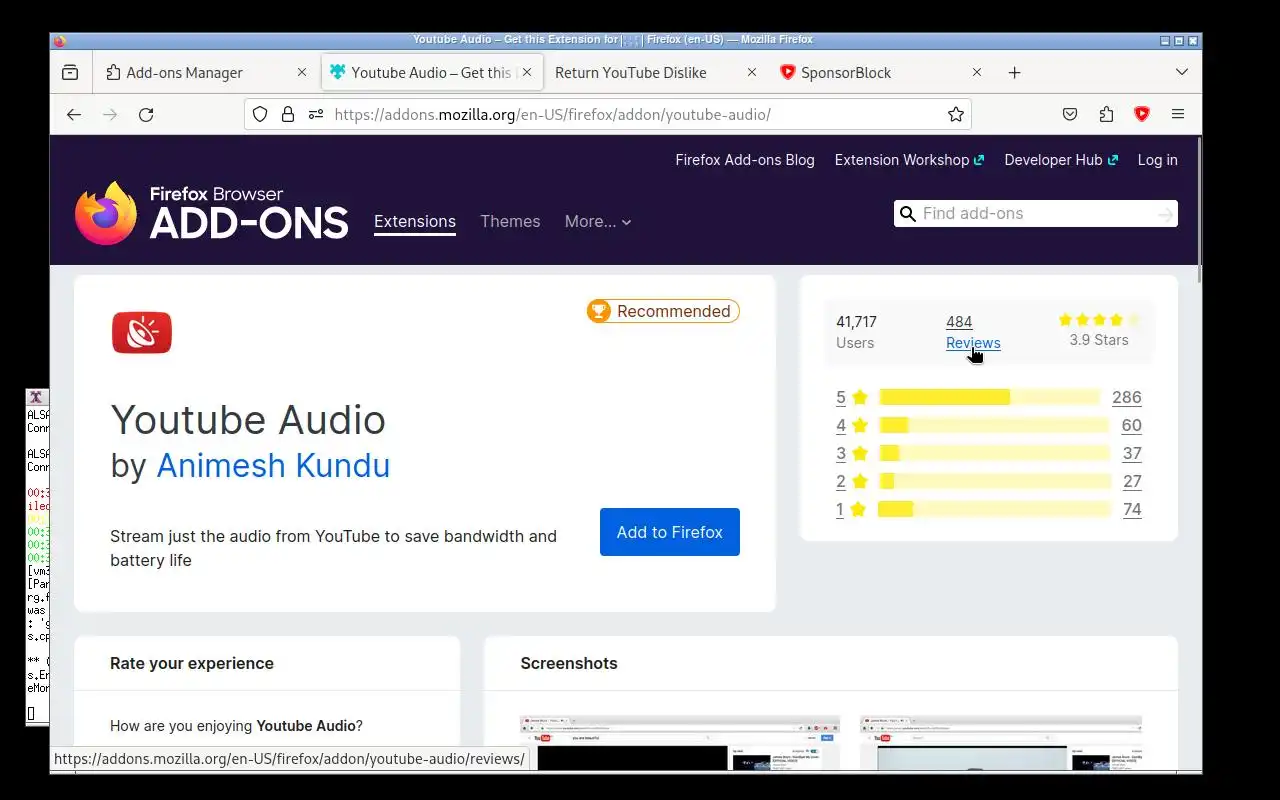Close the Return YouTube Dislike tab
1280x800 pixels.
tap(752, 72)
